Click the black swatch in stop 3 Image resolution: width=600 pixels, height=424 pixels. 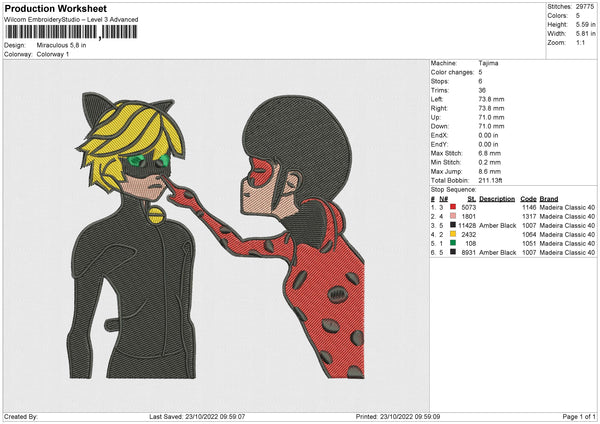point(453,225)
